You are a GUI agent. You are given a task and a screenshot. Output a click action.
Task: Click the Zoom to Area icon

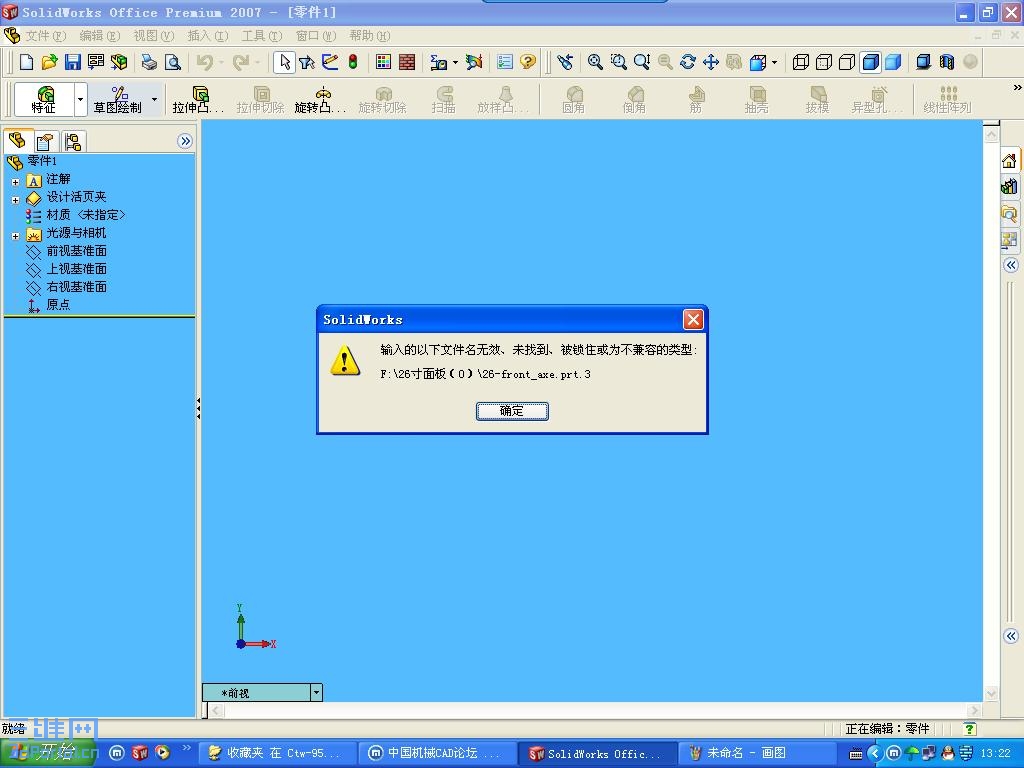click(618, 62)
